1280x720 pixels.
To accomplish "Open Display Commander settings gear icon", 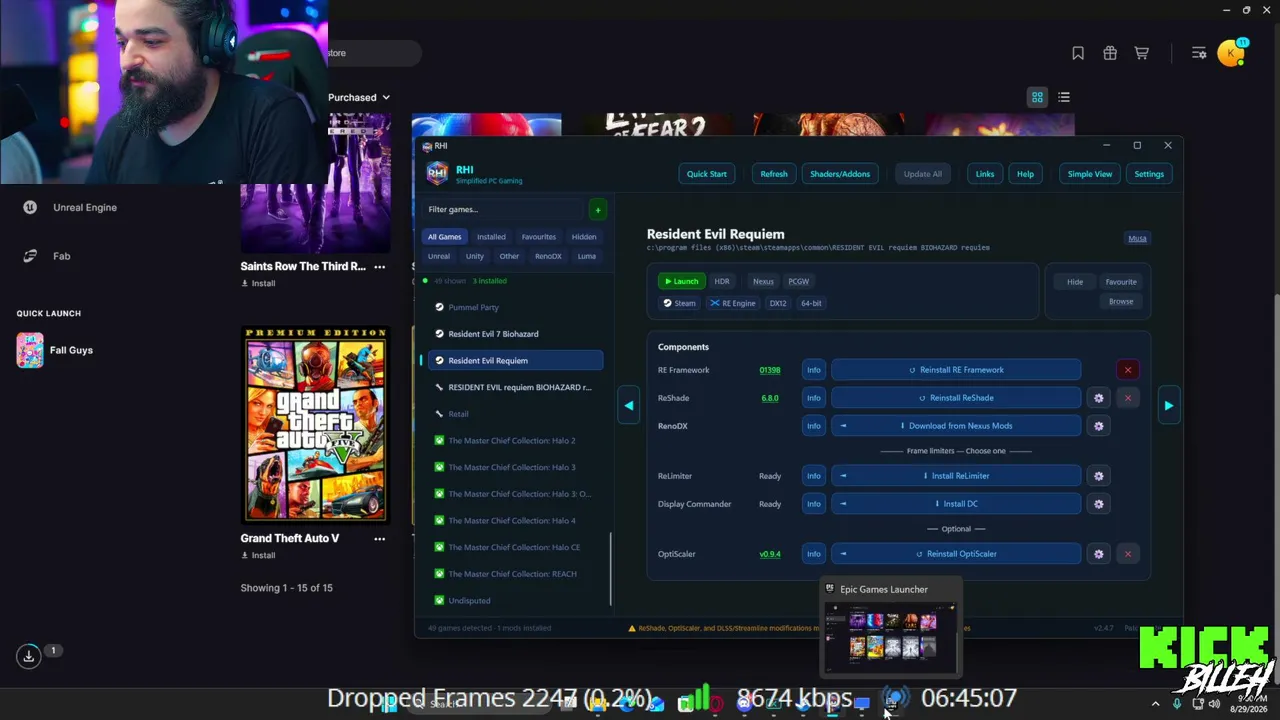I will tap(1099, 504).
